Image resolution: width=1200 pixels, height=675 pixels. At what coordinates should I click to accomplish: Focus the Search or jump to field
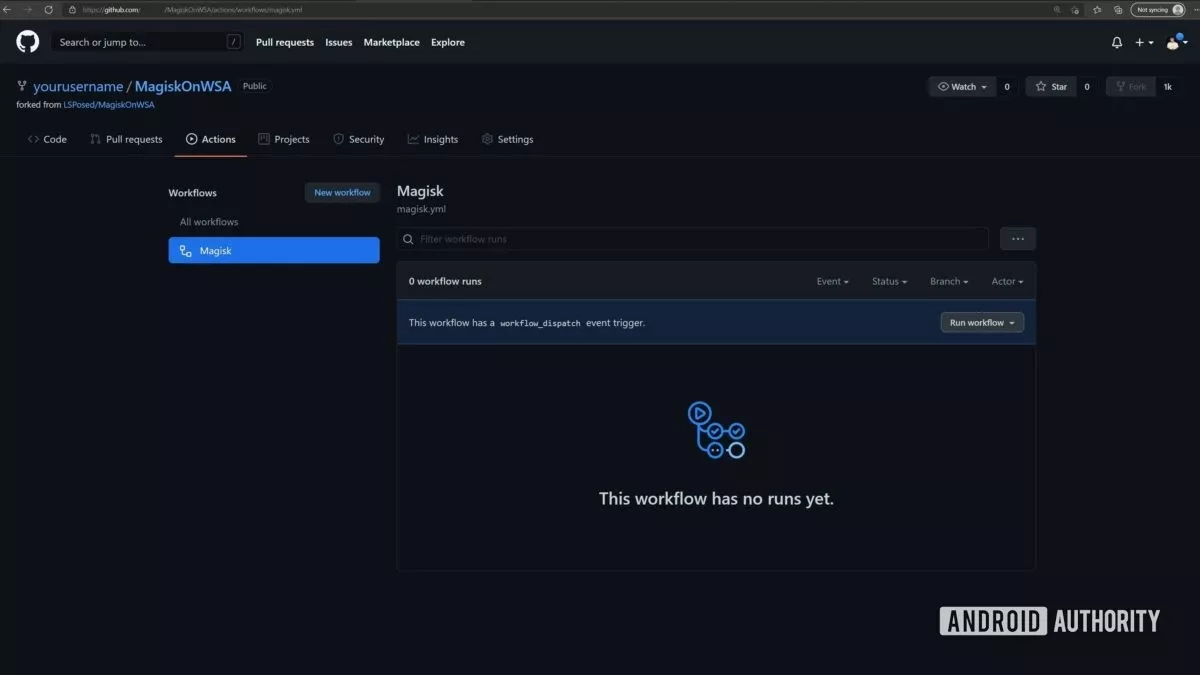coord(148,42)
